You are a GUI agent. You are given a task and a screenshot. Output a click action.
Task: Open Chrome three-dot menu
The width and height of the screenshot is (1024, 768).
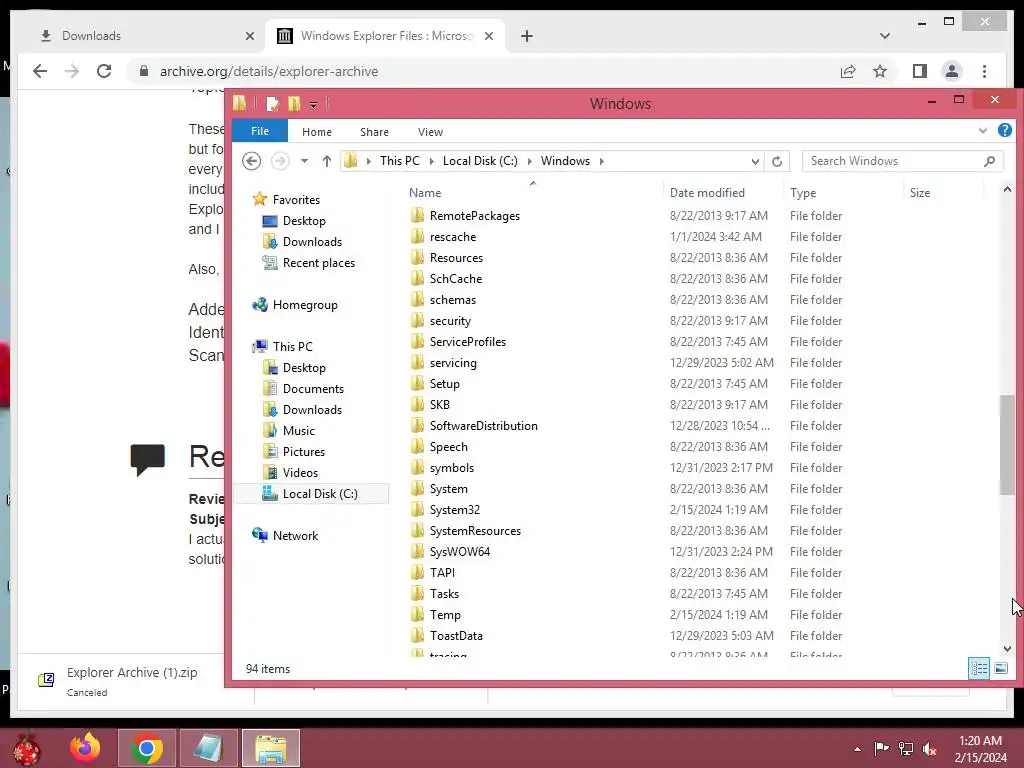coord(984,71)
